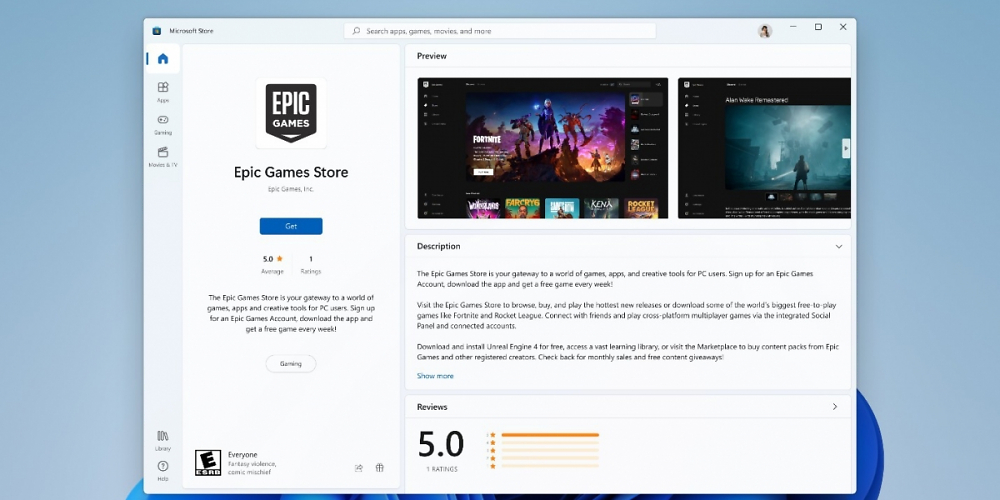Screen dimensions: 1000x500
Task: Click the search magnifier icon
Action: click(356, 31)
